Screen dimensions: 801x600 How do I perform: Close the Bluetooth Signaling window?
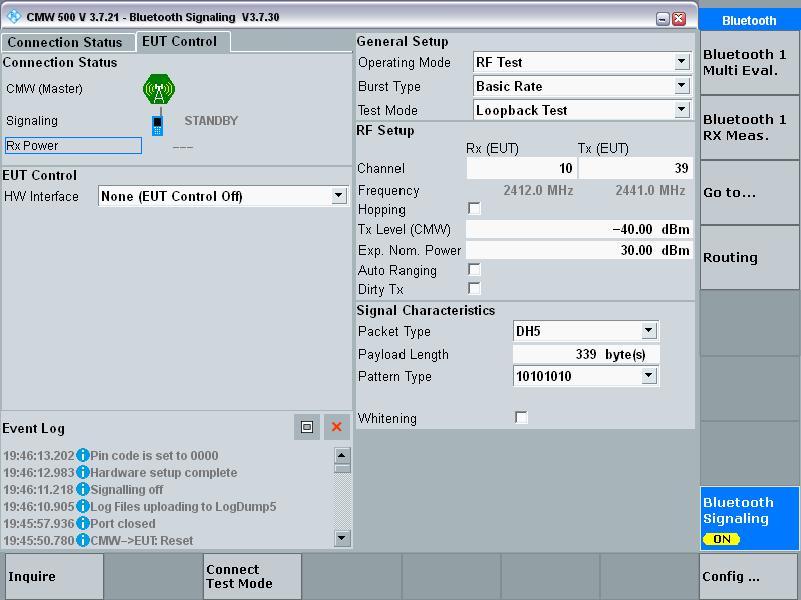pos(679,19)
